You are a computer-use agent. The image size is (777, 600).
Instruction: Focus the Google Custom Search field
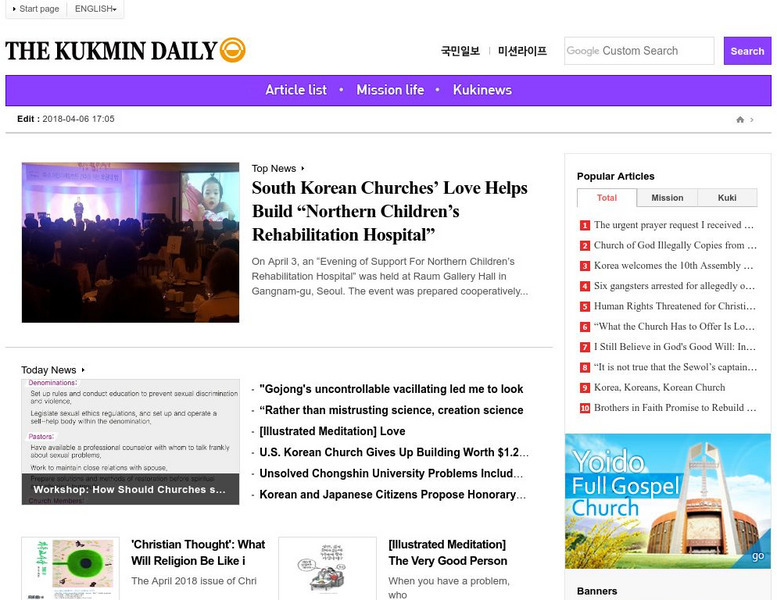click(x=639, y=51)
